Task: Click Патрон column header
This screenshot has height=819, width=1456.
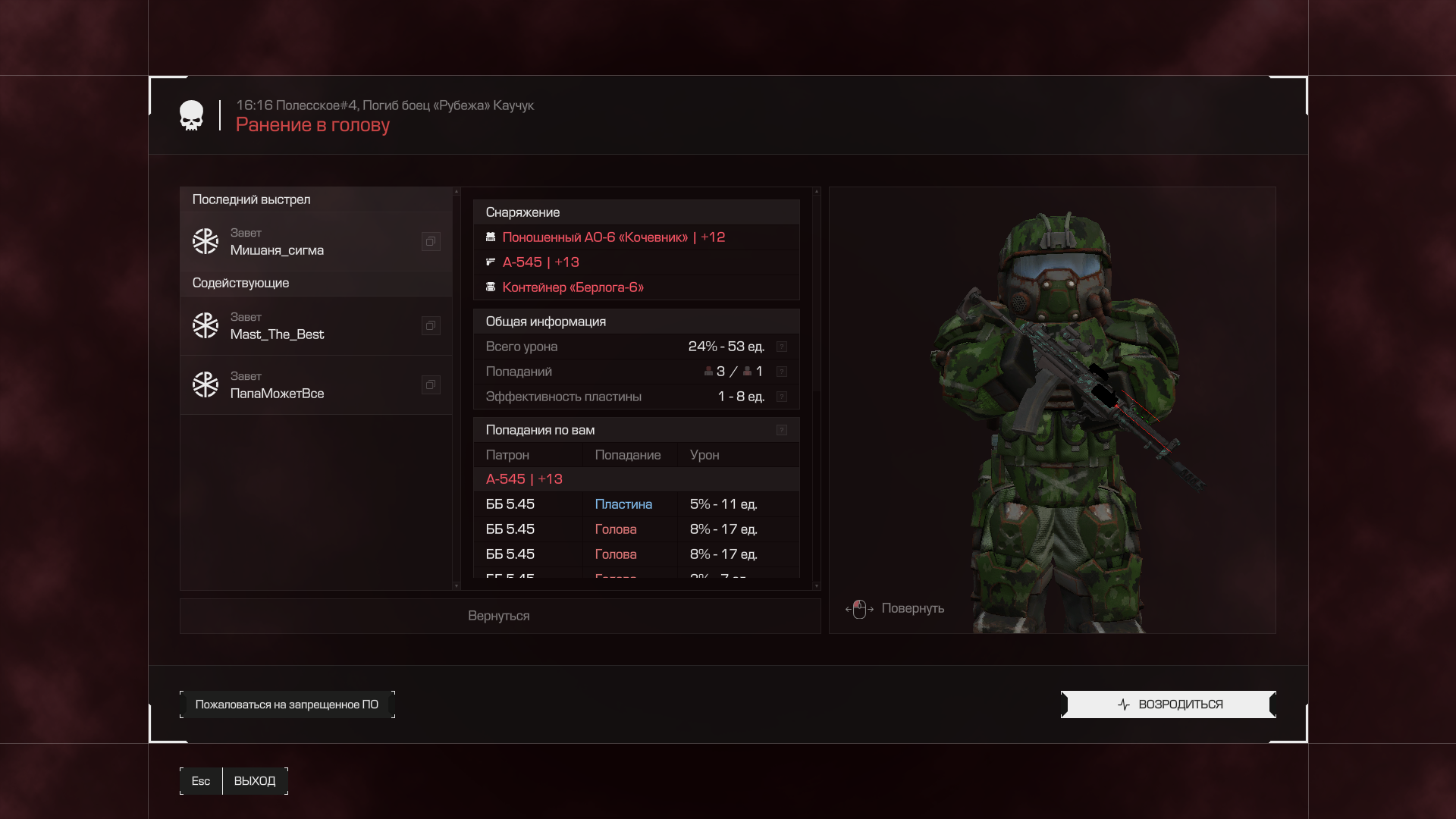Action: [x=507, y=455]
